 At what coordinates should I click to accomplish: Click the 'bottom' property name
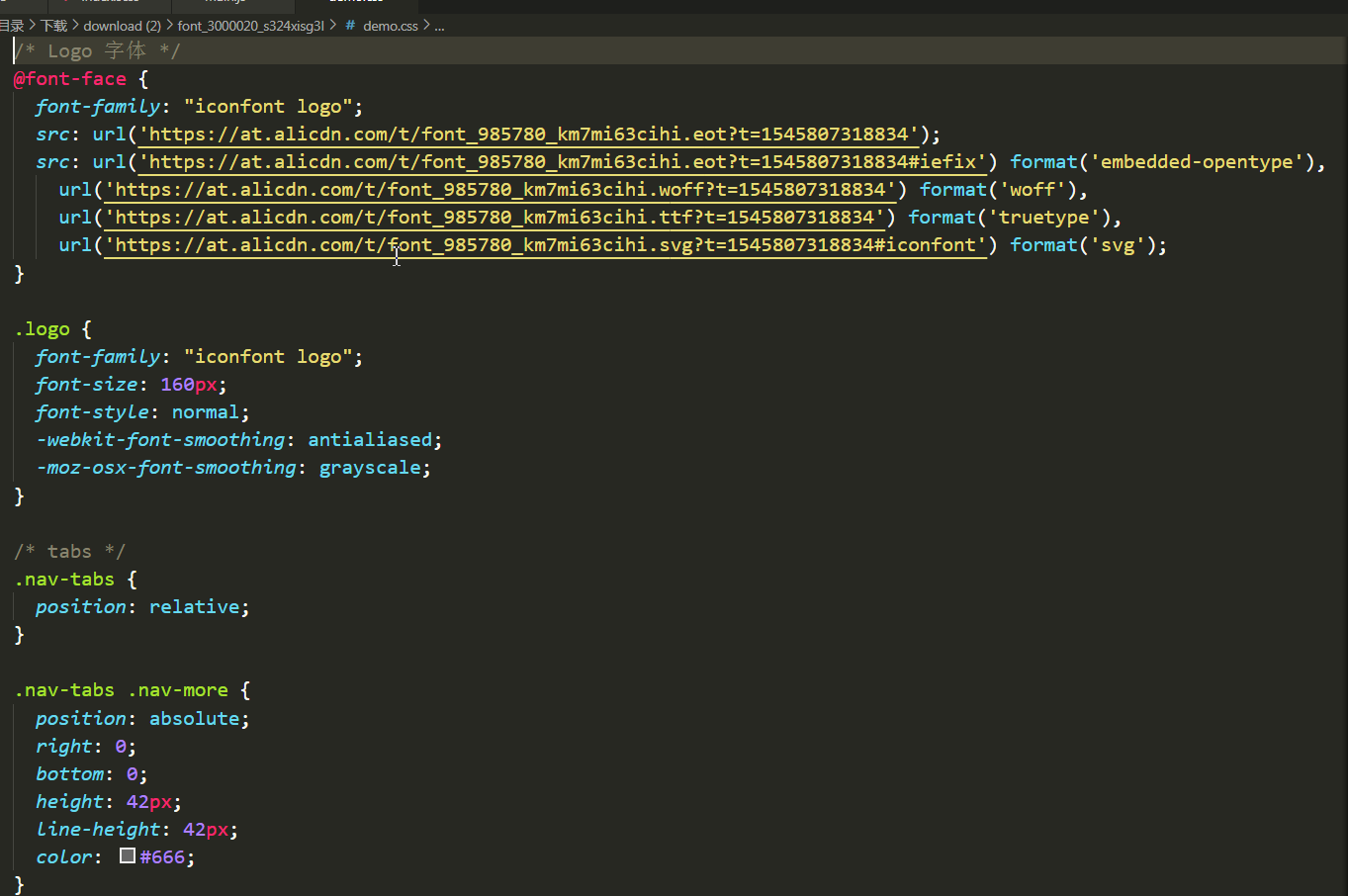[x=69, y=774]
